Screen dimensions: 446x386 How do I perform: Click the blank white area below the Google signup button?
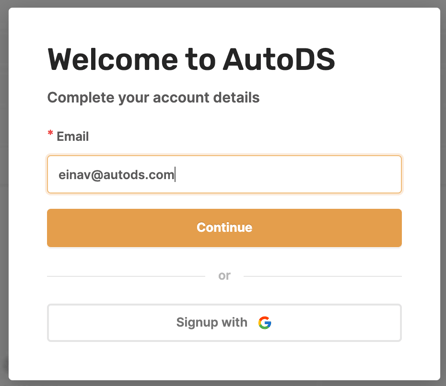click(224, 361)
